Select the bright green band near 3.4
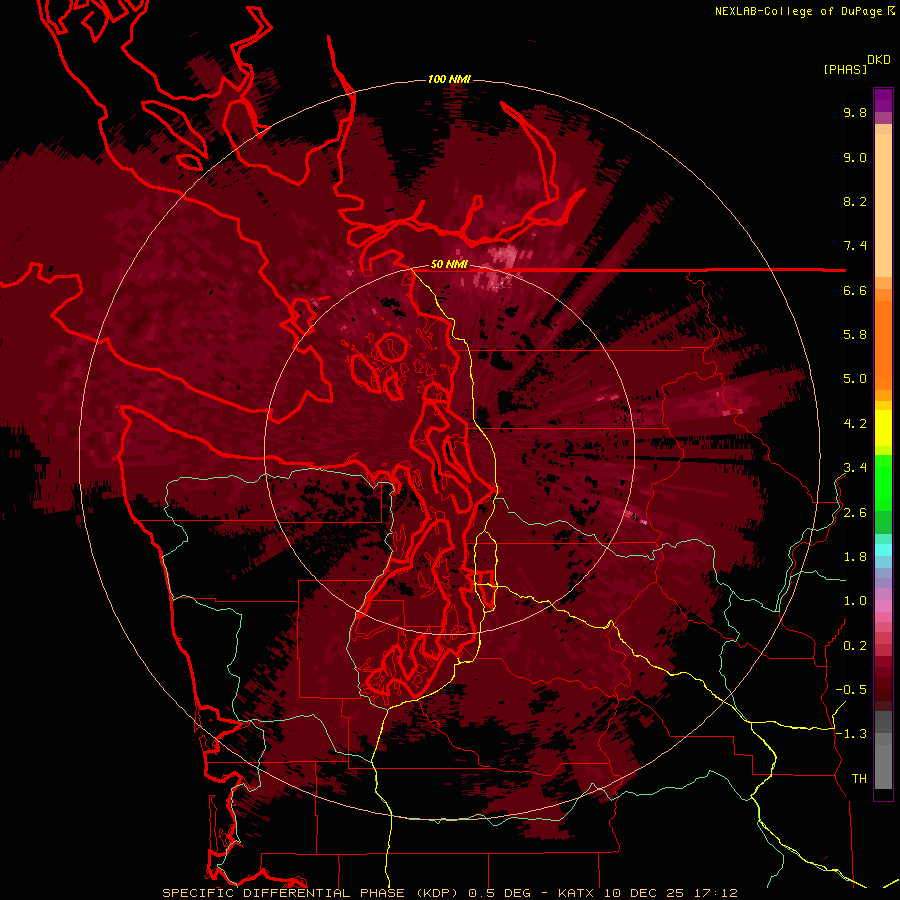The height and width of the screenshot is (900, 900). coord(883,482)
